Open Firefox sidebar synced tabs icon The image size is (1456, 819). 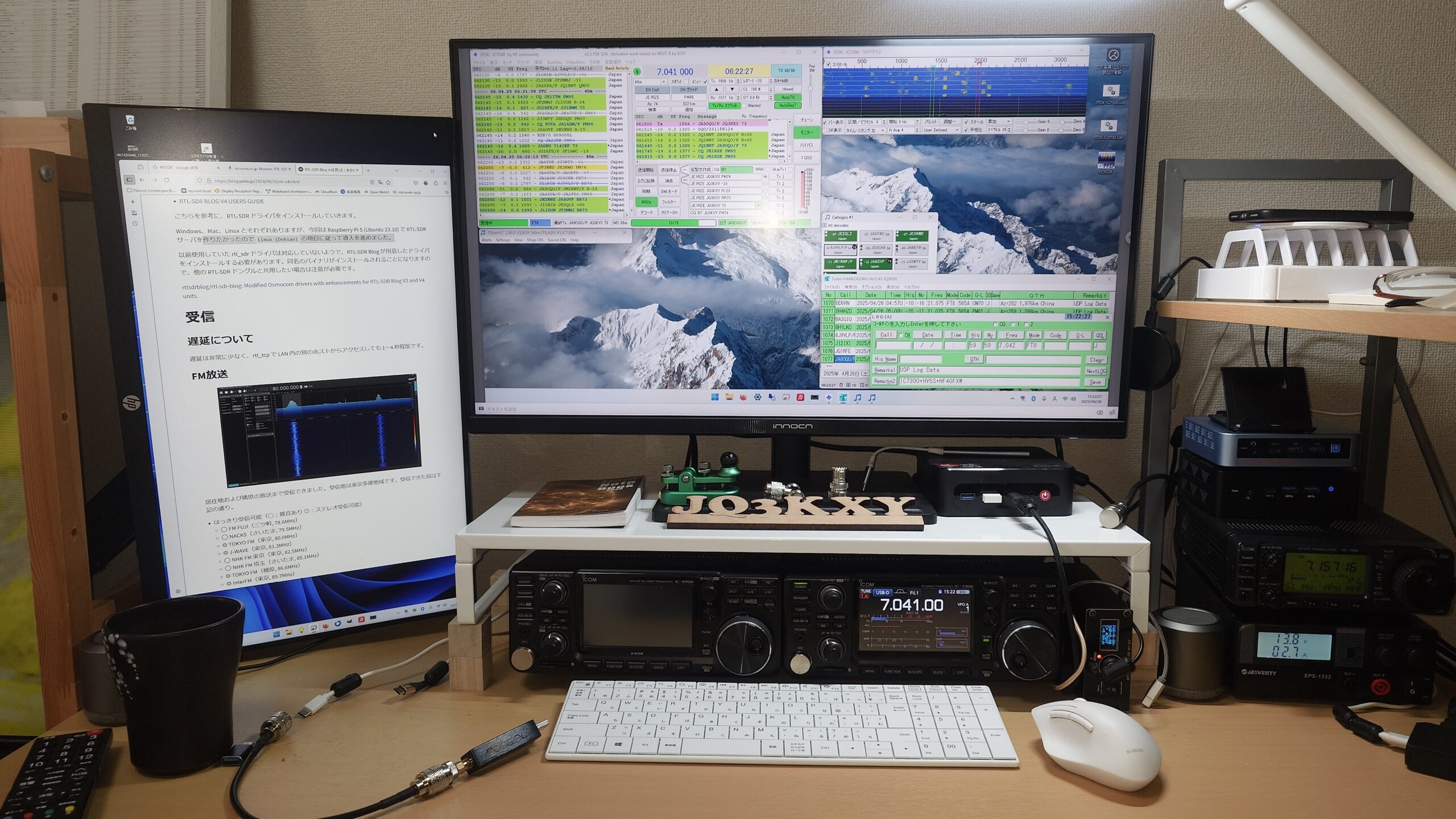point(134,213)
